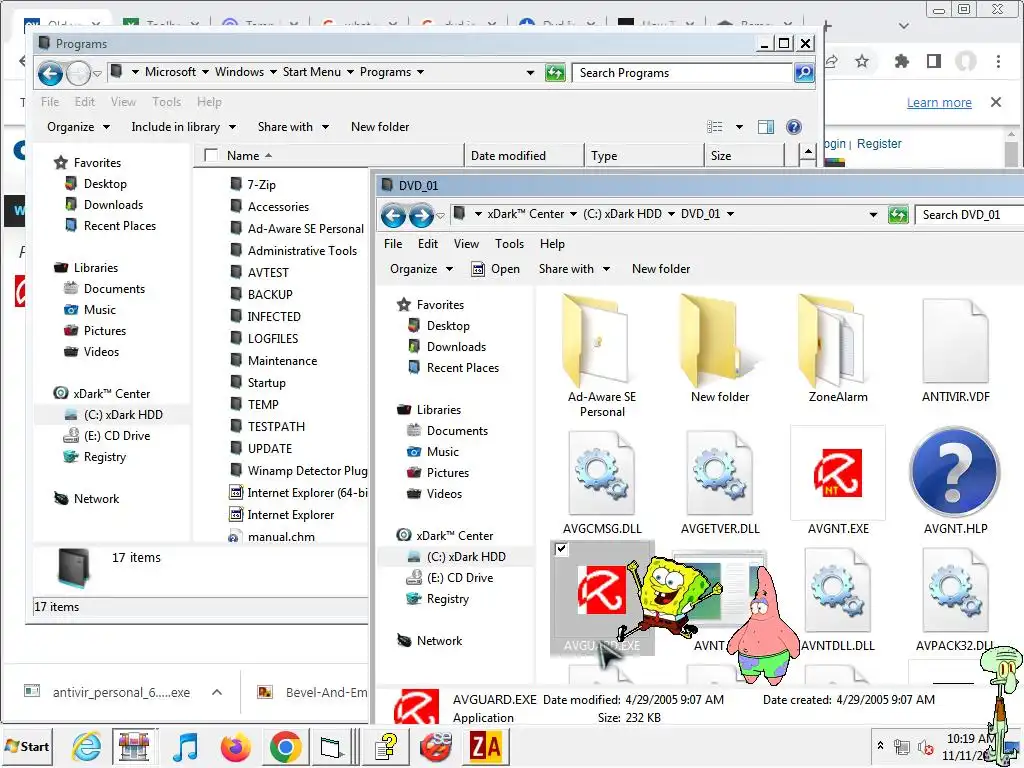
Task: Refresh the Programs window address bar
Action: [554, 72]
